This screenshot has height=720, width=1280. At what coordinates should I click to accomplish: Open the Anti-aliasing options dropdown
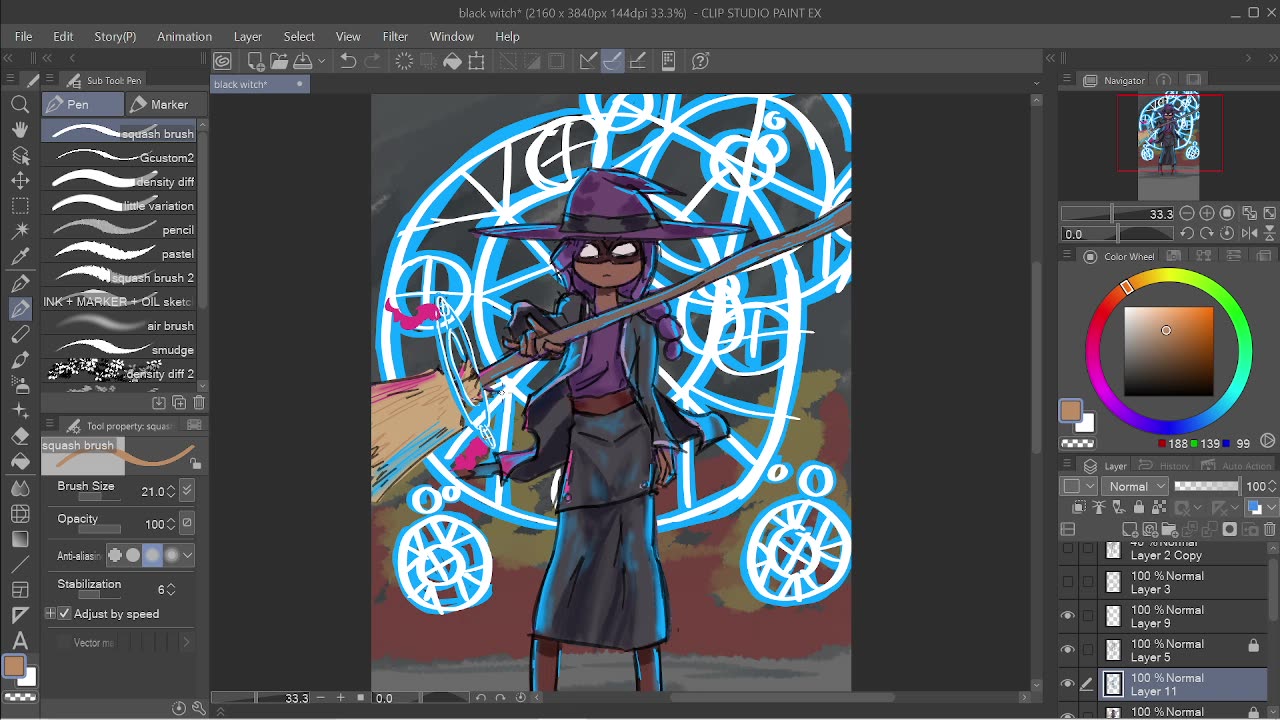pos(187,555)
